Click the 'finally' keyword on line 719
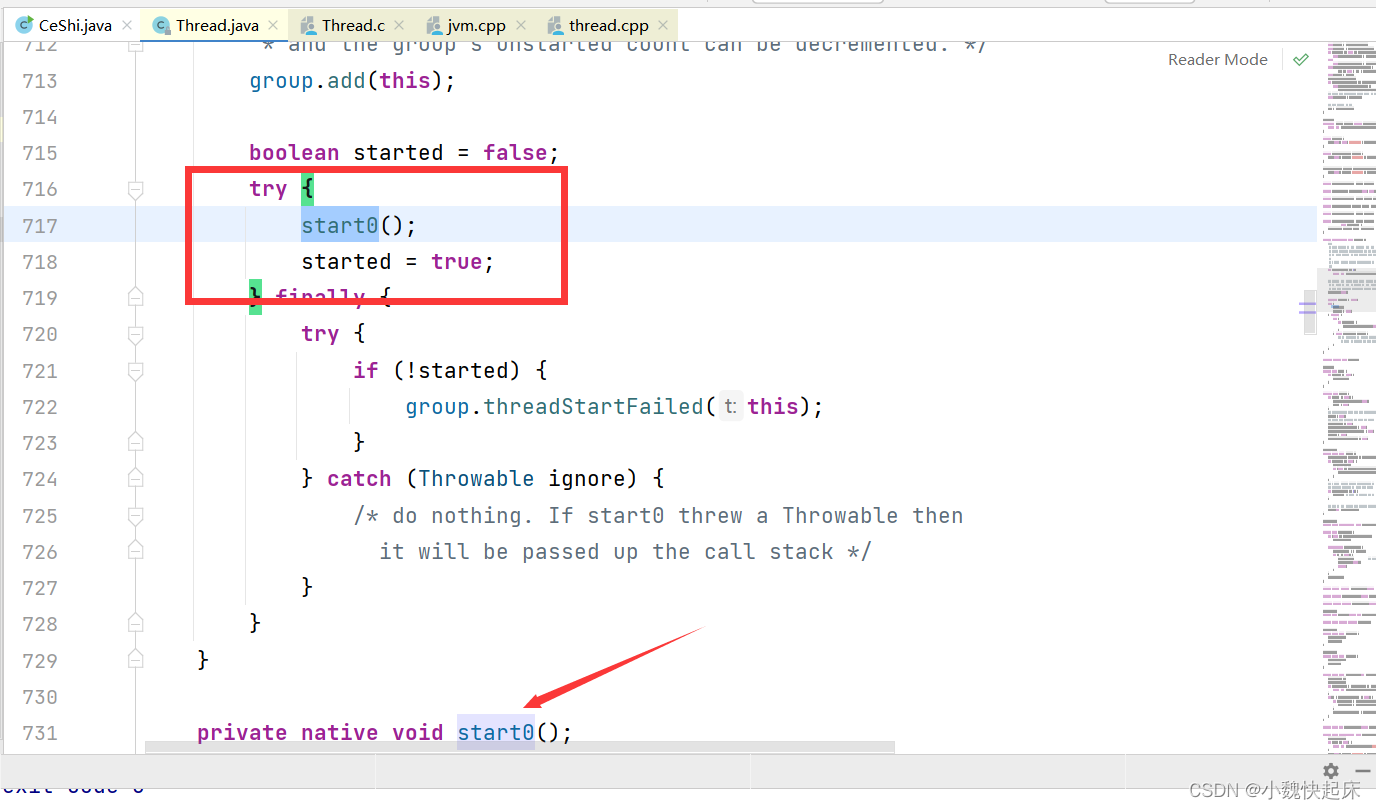 point(320,297)
